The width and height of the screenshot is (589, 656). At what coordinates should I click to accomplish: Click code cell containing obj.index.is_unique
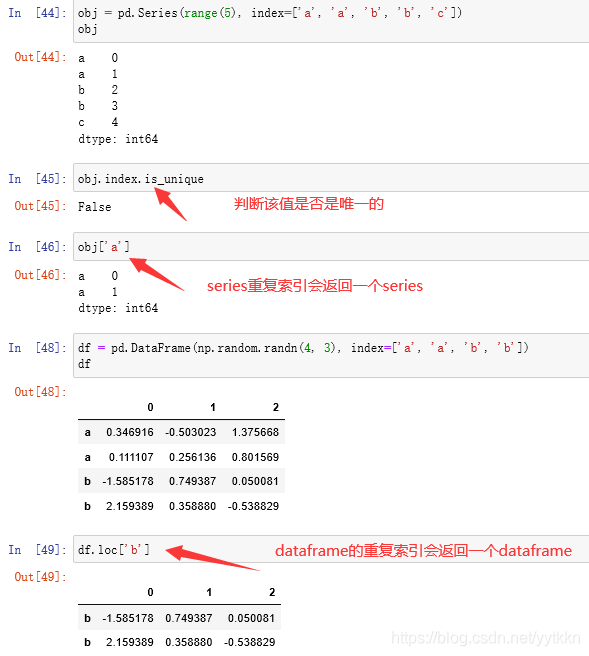tap(331, 178)
